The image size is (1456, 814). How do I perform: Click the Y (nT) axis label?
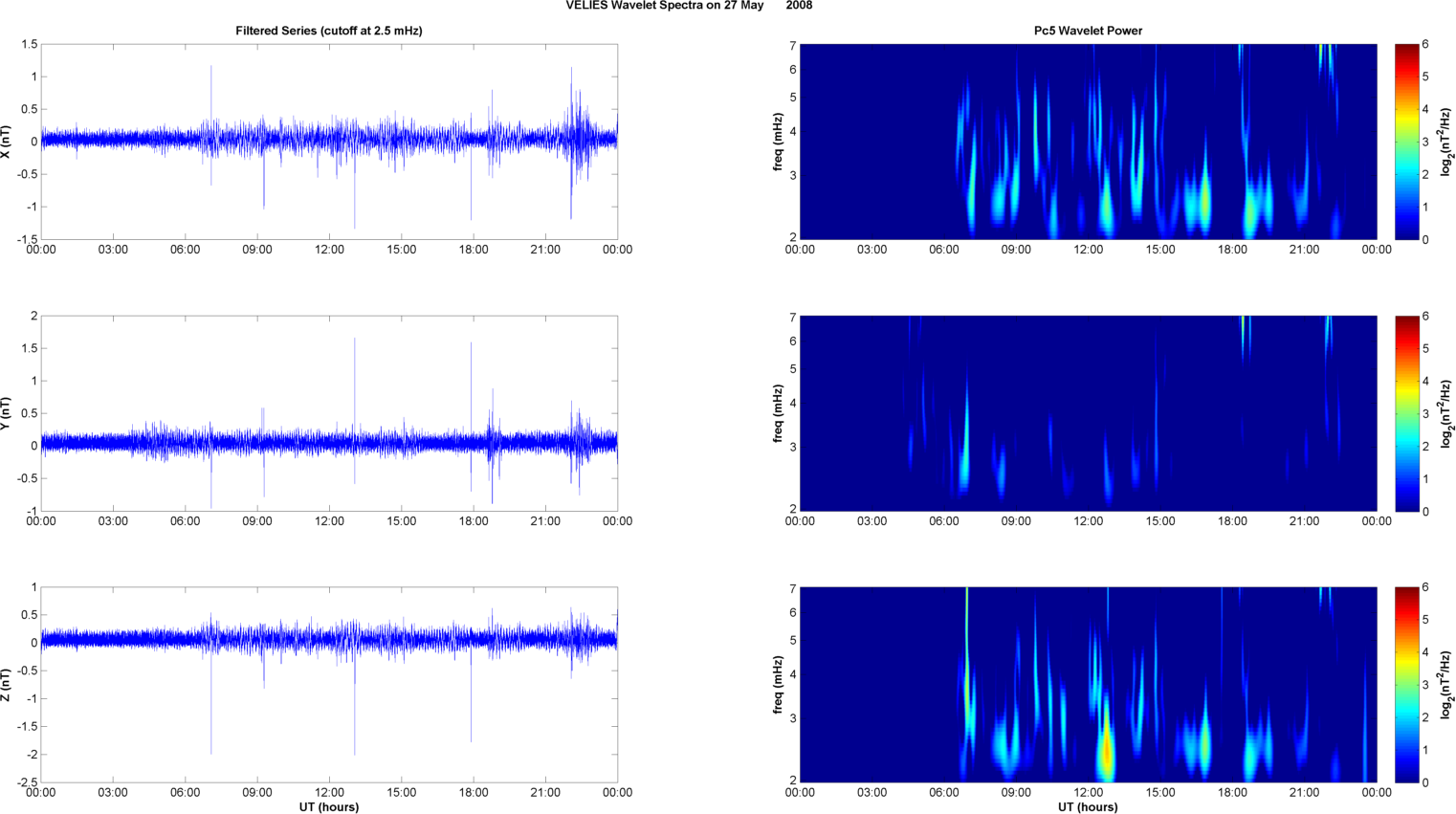click(7, 413)
